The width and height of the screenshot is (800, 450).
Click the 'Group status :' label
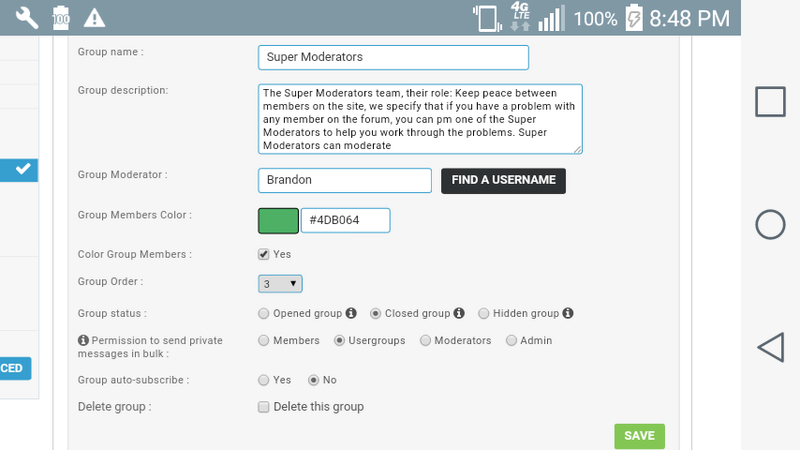point(112,313)
